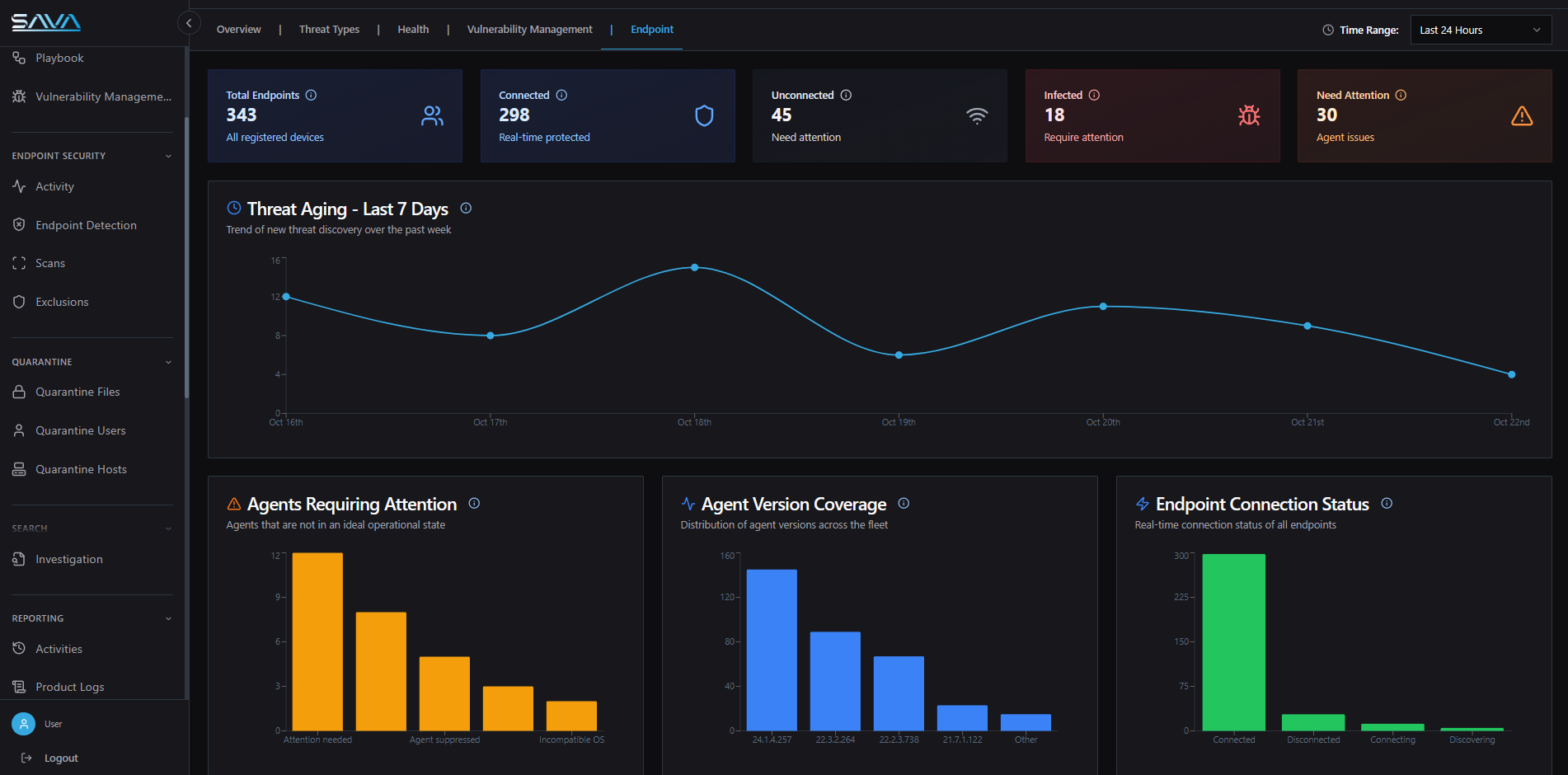Collapse the Endpoint Security section
Screen dimensions: 1568x775
point(168,156)
